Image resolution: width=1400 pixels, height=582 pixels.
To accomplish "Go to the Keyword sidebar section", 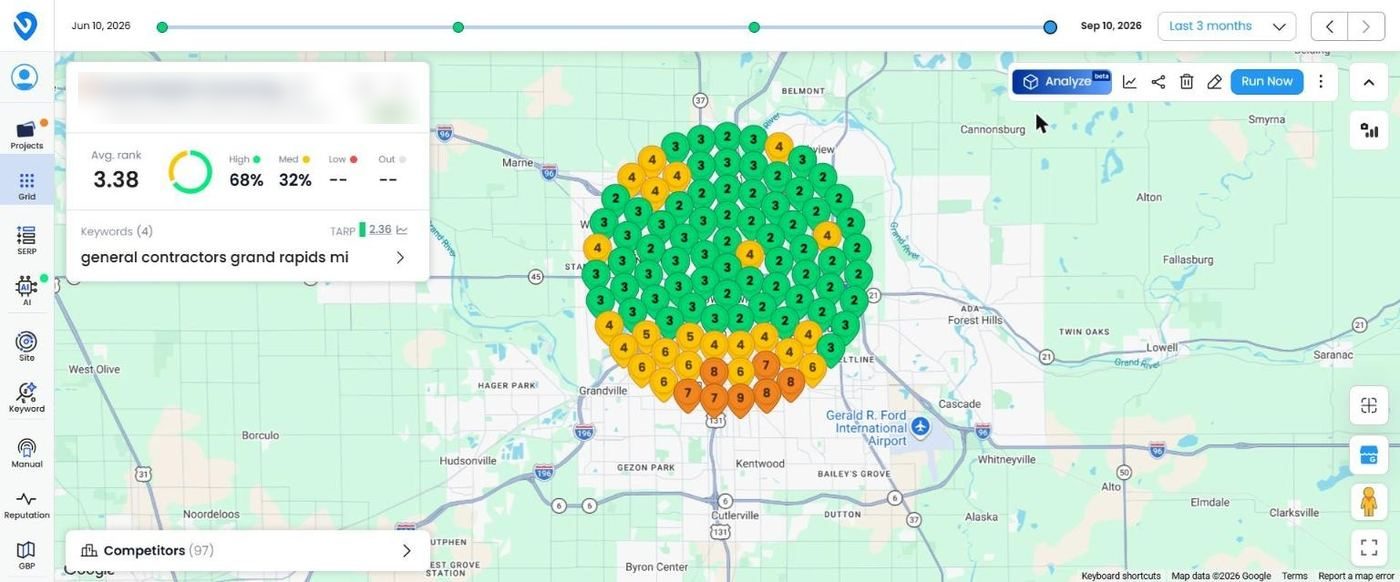I will (x=27, y=397).
